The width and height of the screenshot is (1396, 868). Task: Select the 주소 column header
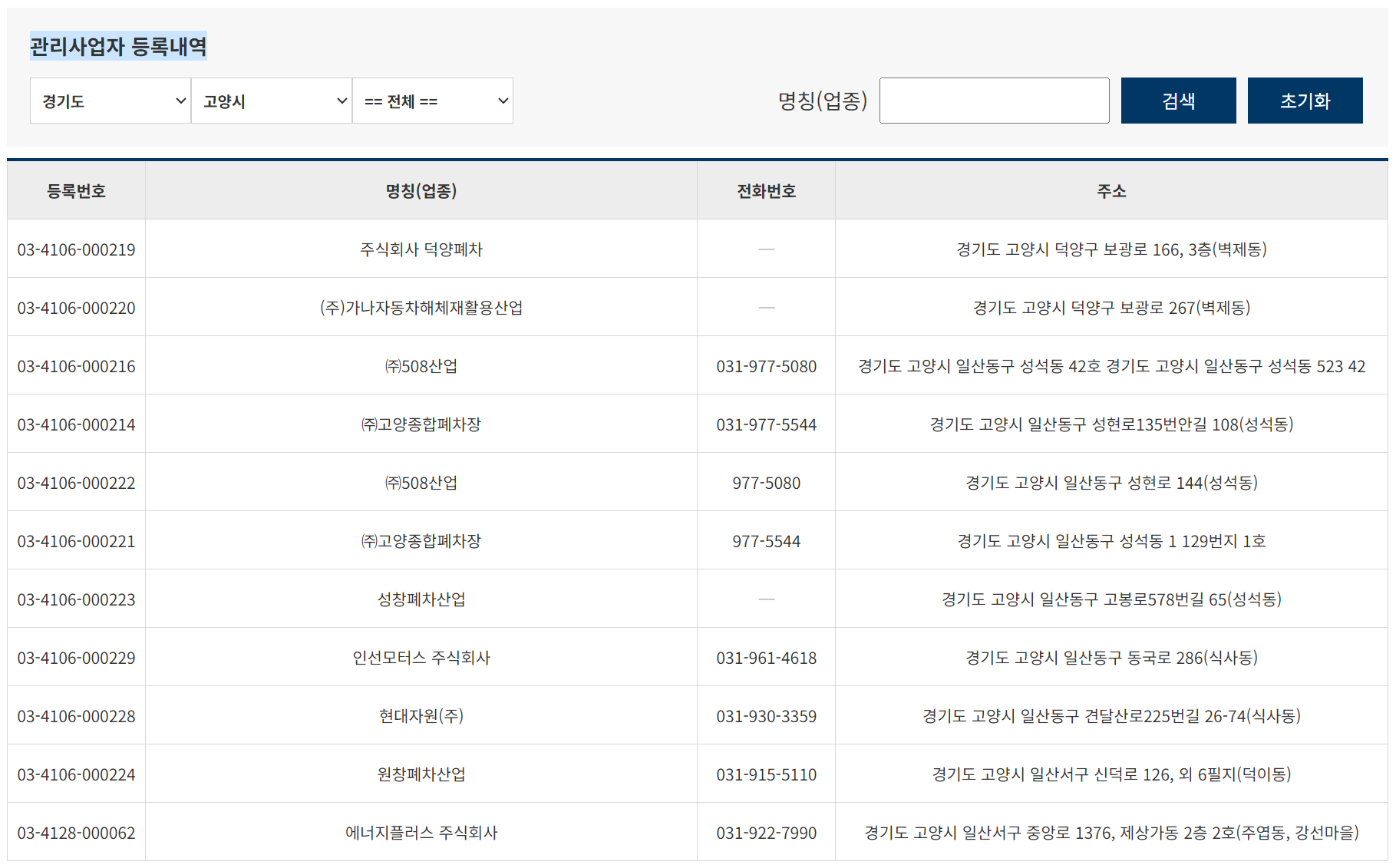[1114, 190]
